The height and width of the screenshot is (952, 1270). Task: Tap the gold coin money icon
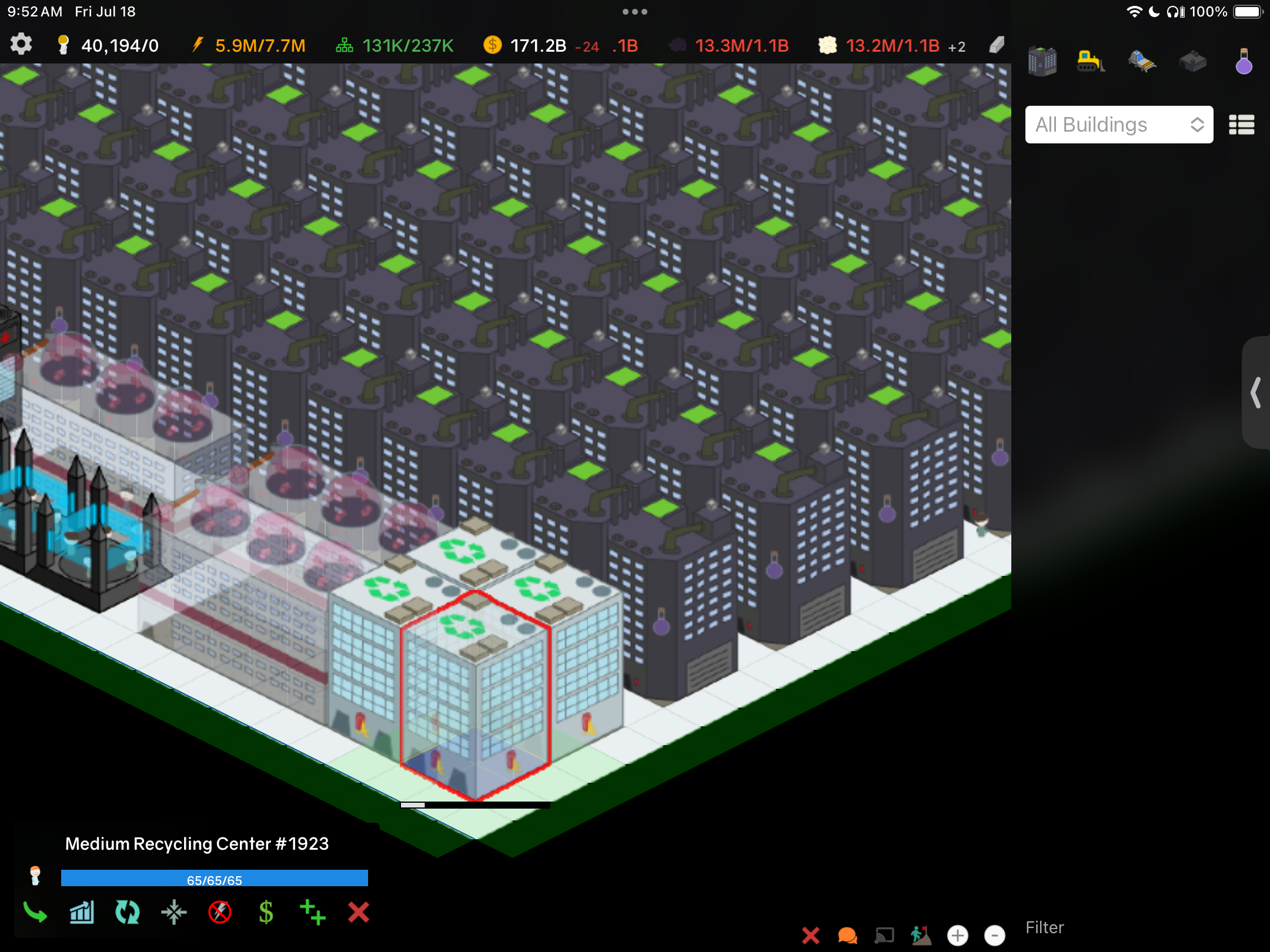(x=492, y=45)
